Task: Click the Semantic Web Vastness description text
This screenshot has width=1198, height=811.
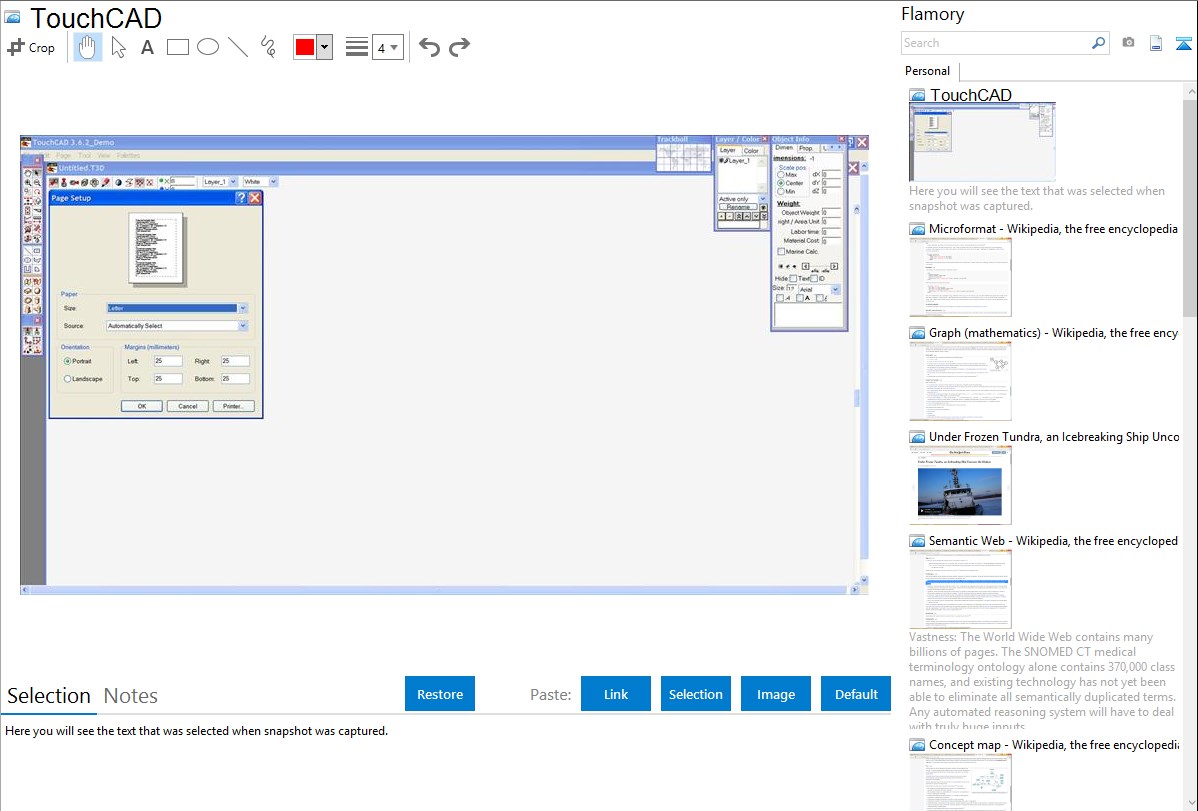Action: 1042,682
